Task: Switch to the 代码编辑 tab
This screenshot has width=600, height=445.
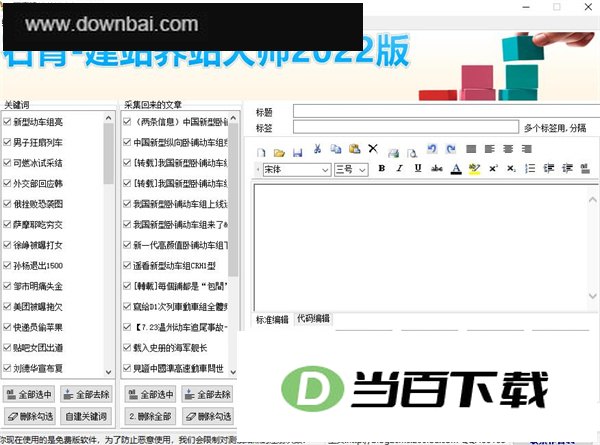Action: 313,318
